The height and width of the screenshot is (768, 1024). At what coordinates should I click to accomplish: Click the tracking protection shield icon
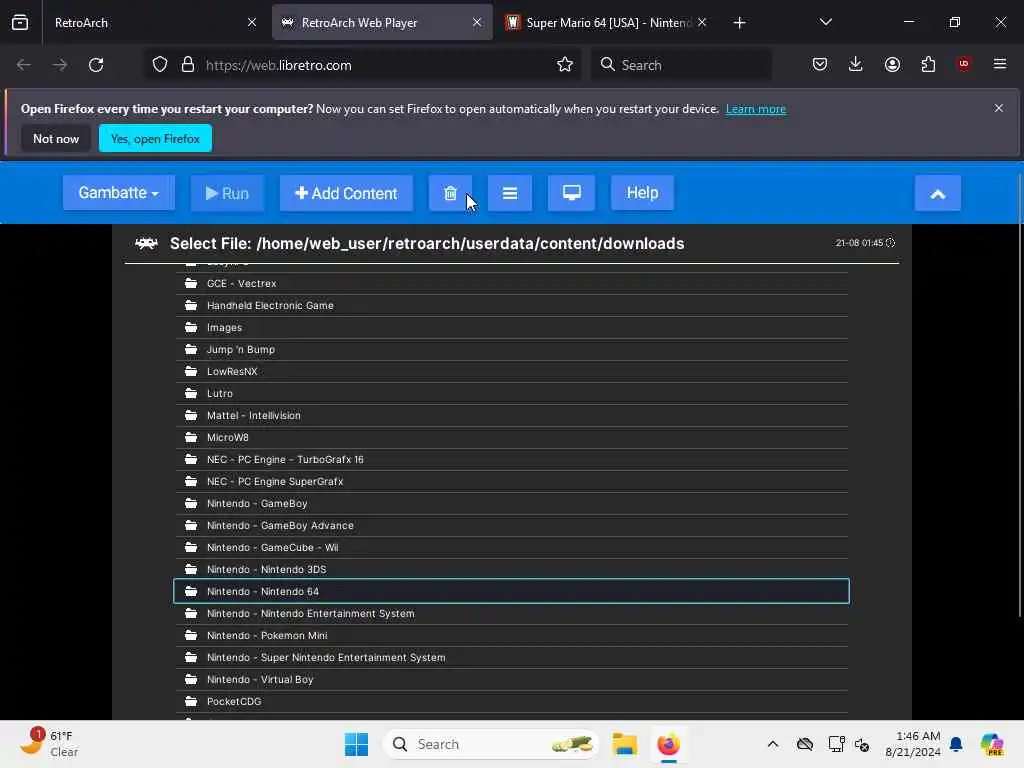point(160,65)
